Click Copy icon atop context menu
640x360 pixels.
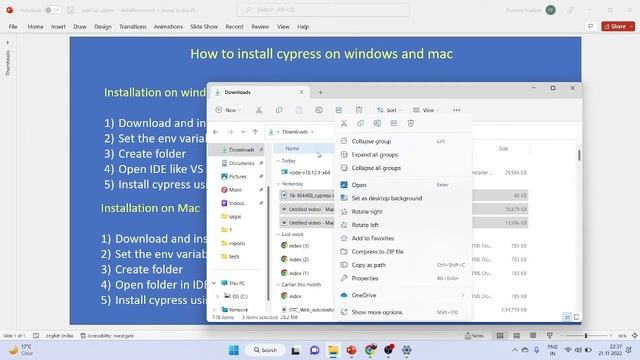click(360, 123)
